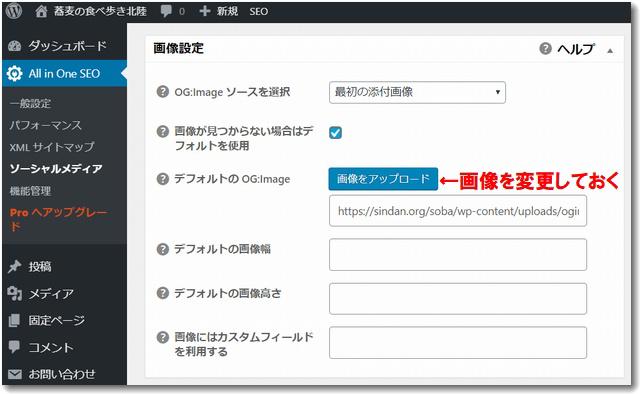
Task: Click the メディア icon in sidebar
Action: pos(14,293)
